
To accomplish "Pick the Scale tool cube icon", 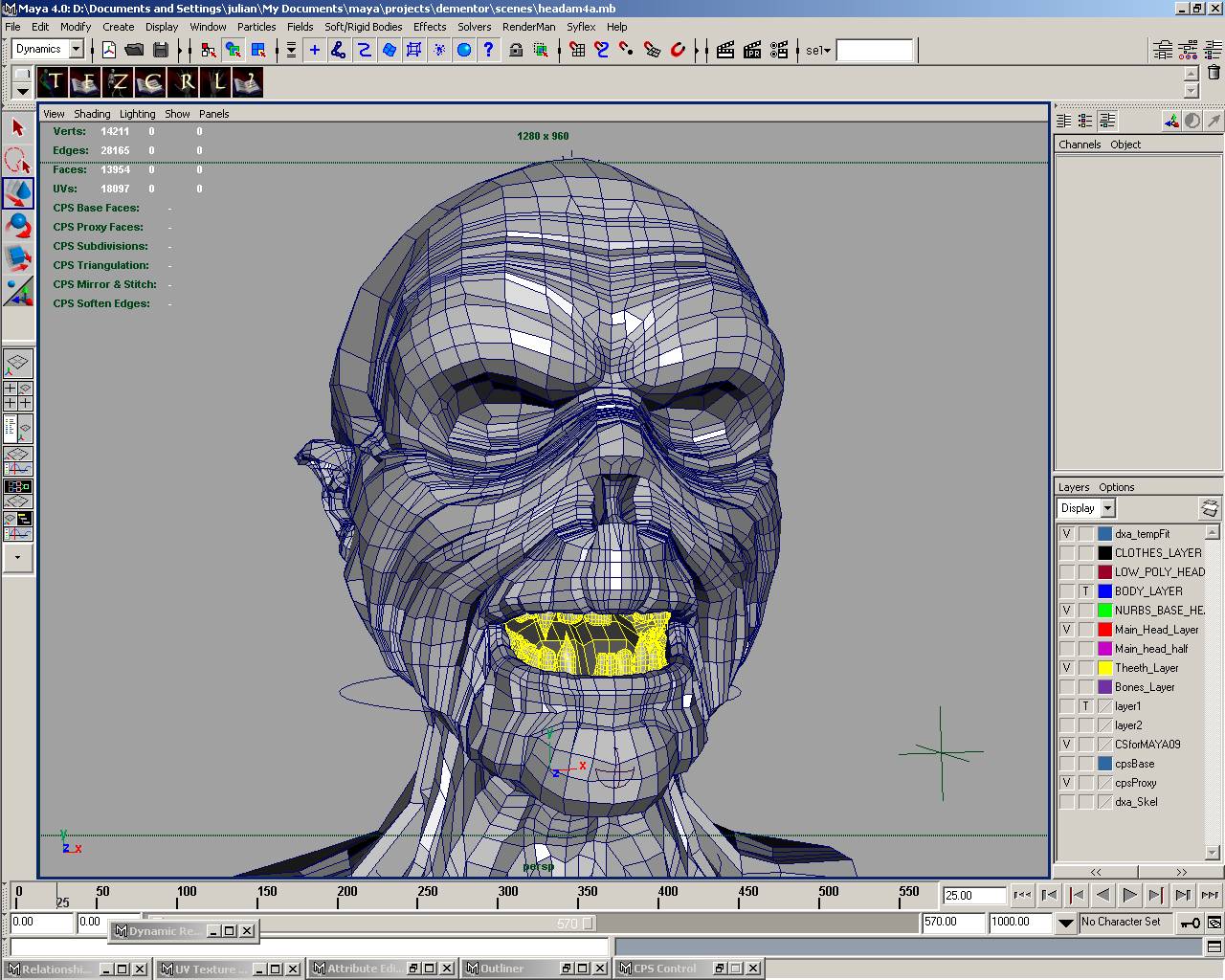I will pyautogui.click(x=17, y=257).
